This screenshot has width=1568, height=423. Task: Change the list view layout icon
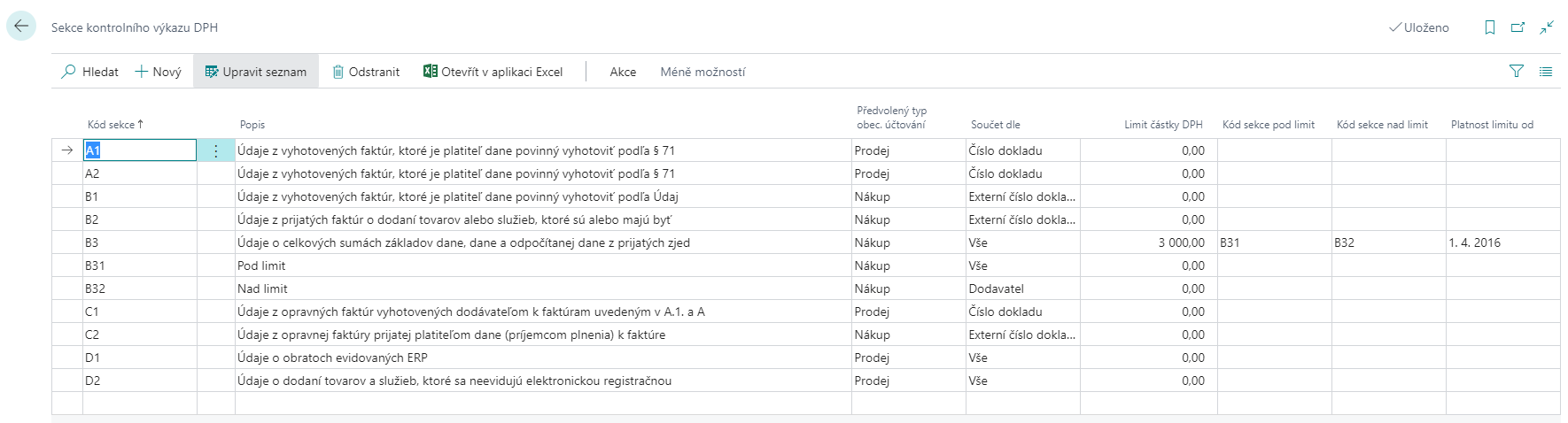(x=1546, y=72)
